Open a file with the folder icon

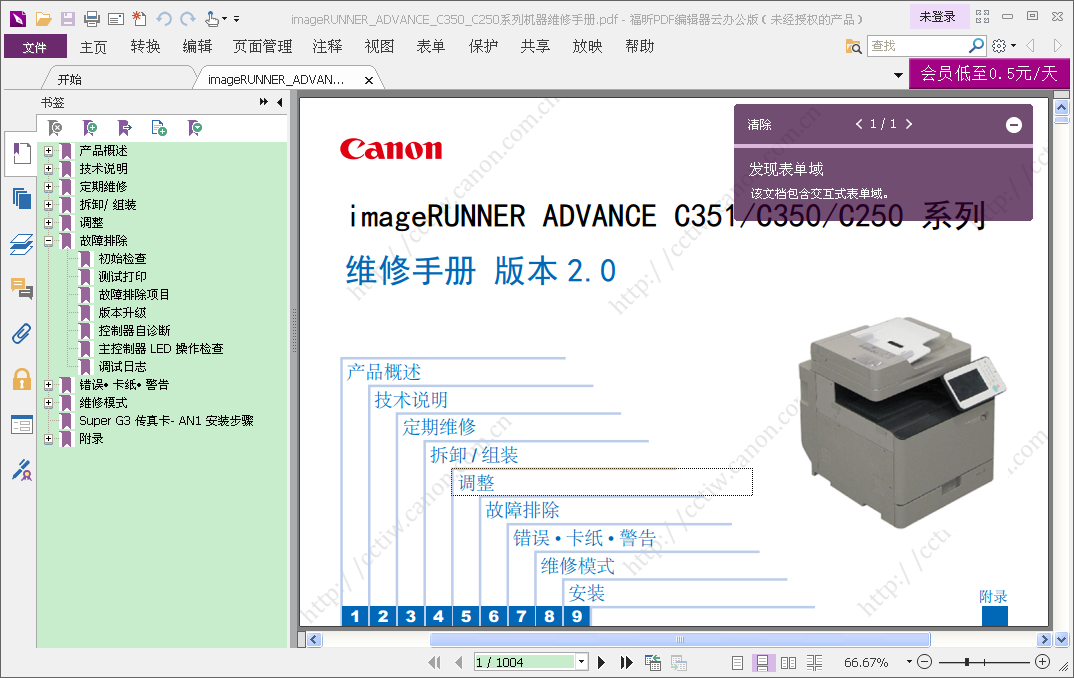click(44, 18)
